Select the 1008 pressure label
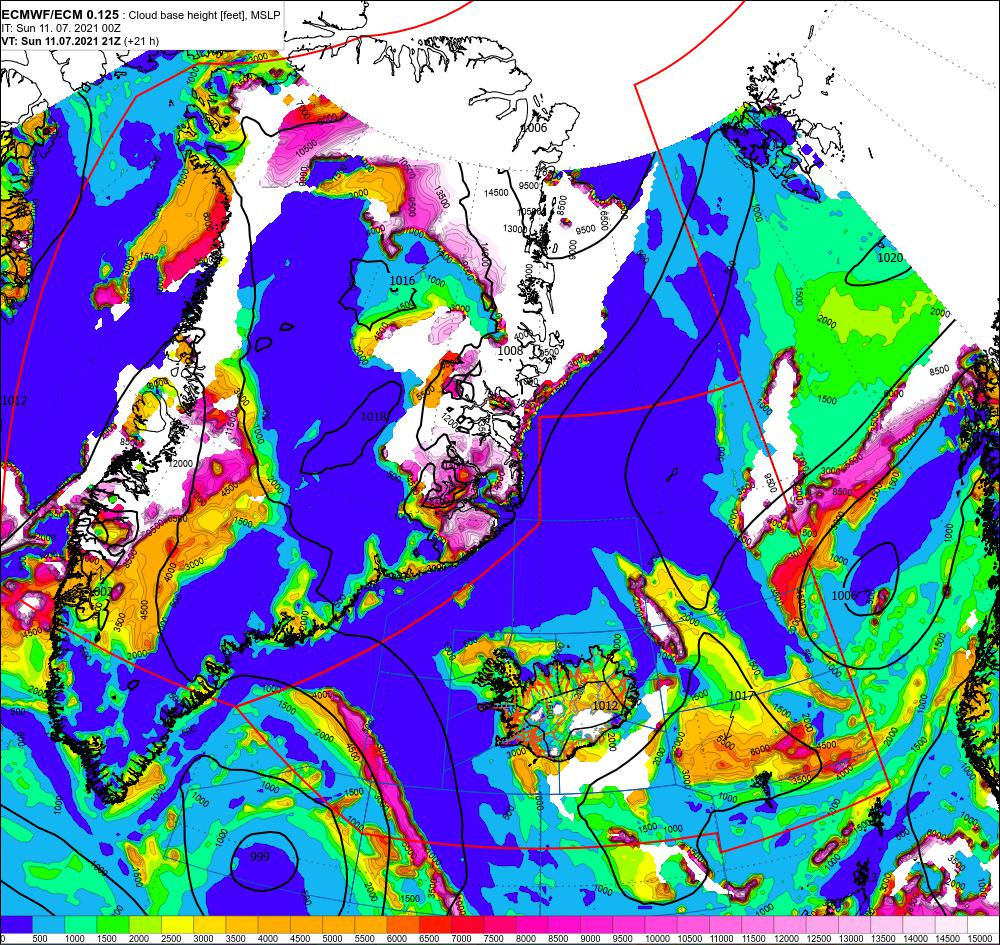The height and width of the screenshot is (945, 1000). [x=510, y=350]
